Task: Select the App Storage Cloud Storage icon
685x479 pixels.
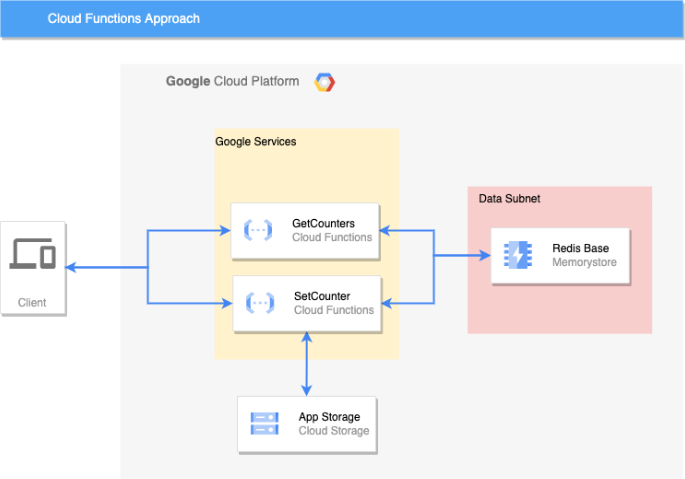Action: (x=264, y=423)
